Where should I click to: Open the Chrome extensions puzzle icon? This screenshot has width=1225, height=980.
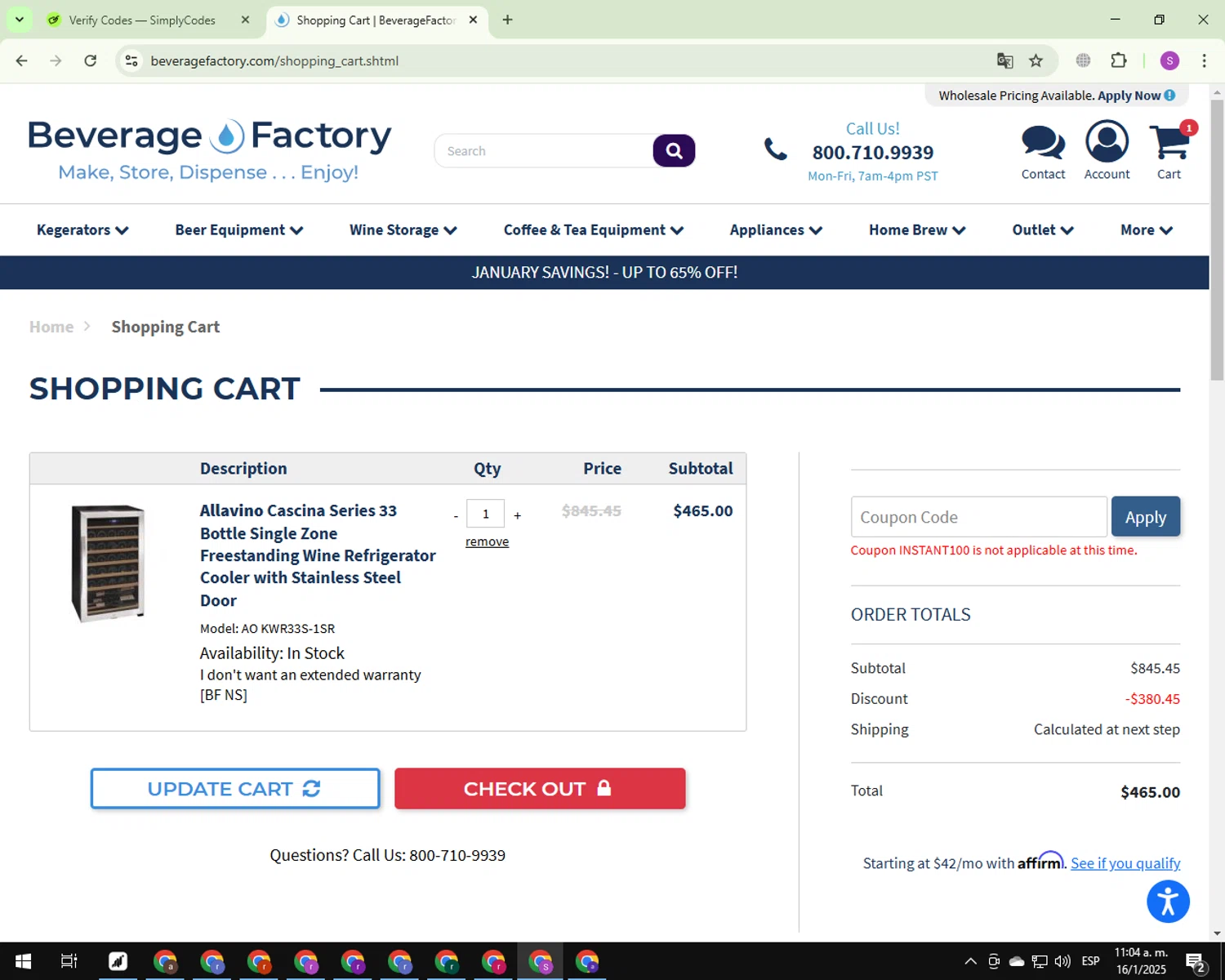pyautogui.click(x=1118, y=60)
